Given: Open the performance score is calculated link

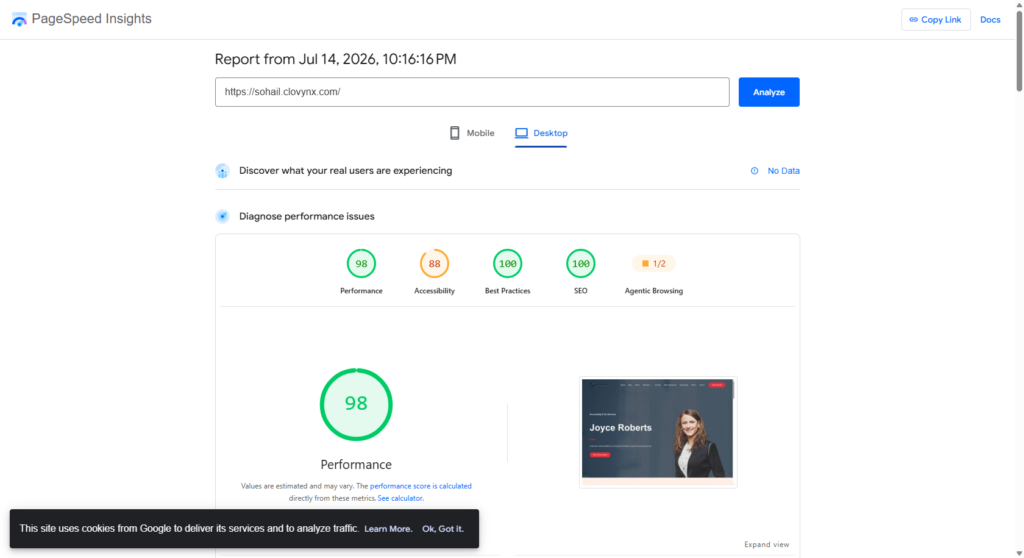Looking at the screenshot, I should tap(421, 486).
